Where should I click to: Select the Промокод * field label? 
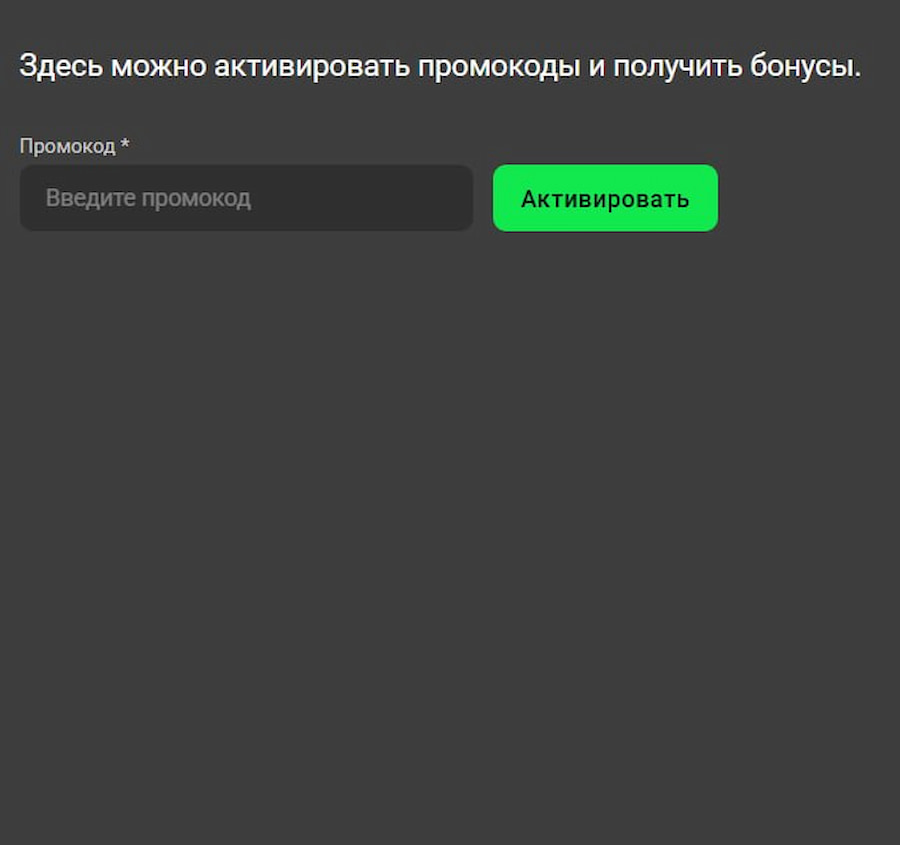(75, 146)
